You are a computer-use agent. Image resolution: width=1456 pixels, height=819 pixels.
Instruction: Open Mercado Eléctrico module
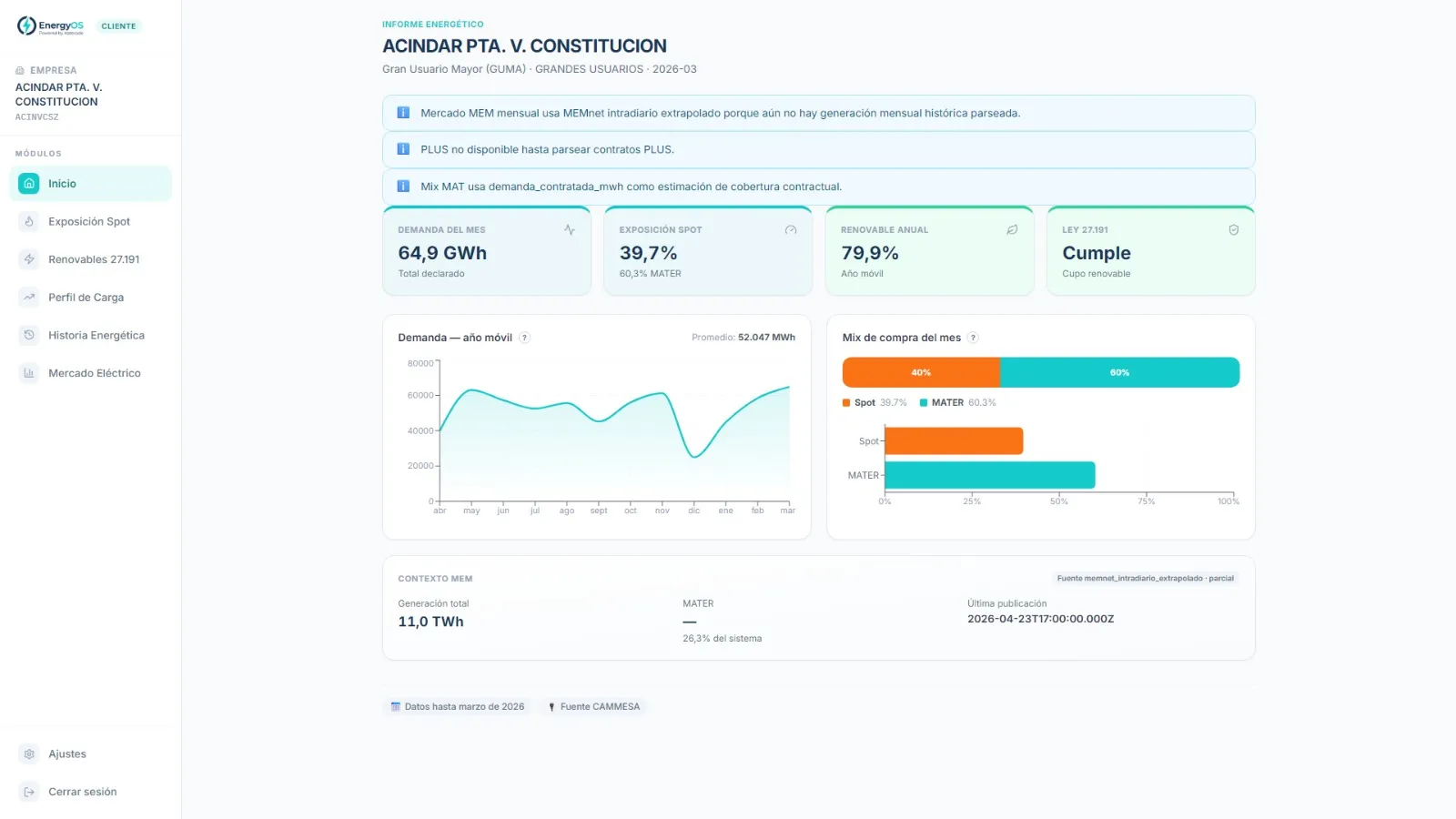[x=91, y=373]
